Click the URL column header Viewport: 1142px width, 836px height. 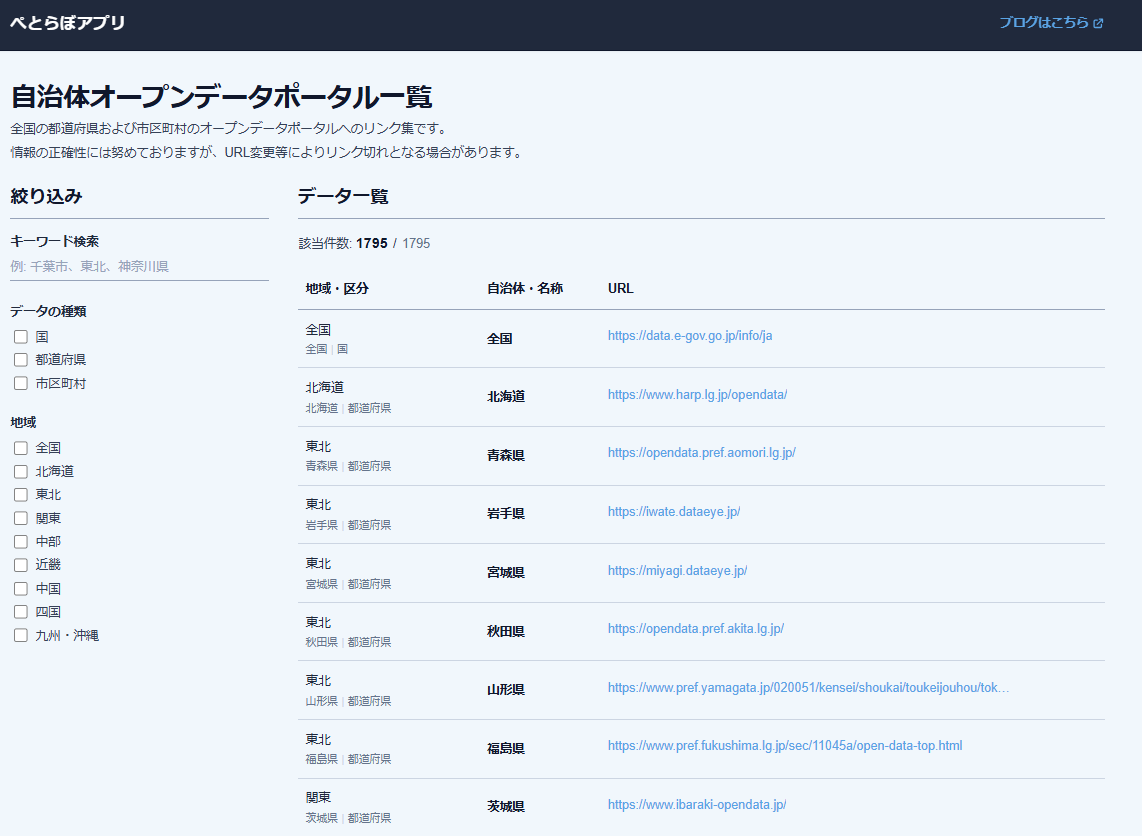click(621, 288)
